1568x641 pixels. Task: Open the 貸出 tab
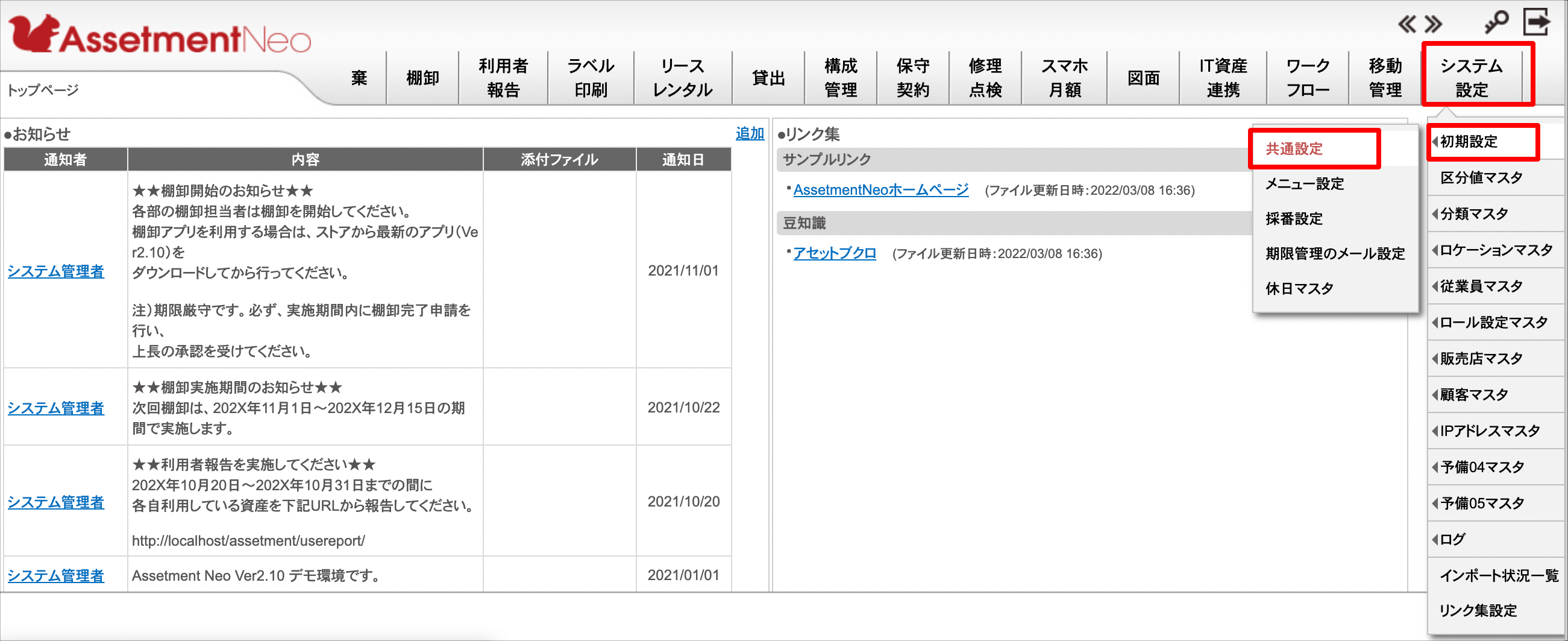tap(768, 78)
